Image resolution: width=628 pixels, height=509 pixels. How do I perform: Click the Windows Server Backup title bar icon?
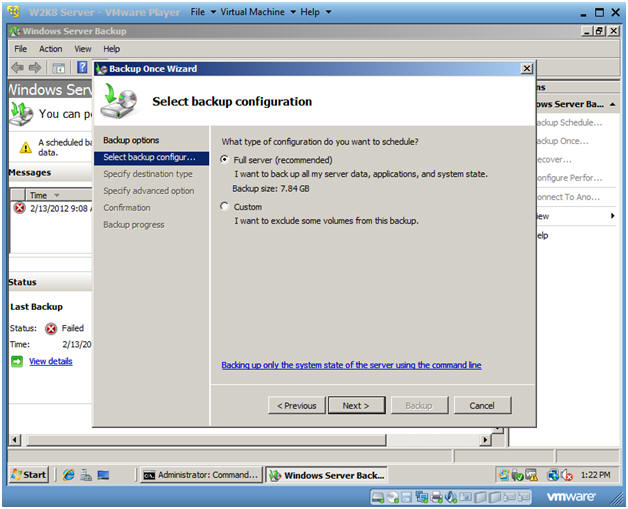coord(14,31)
